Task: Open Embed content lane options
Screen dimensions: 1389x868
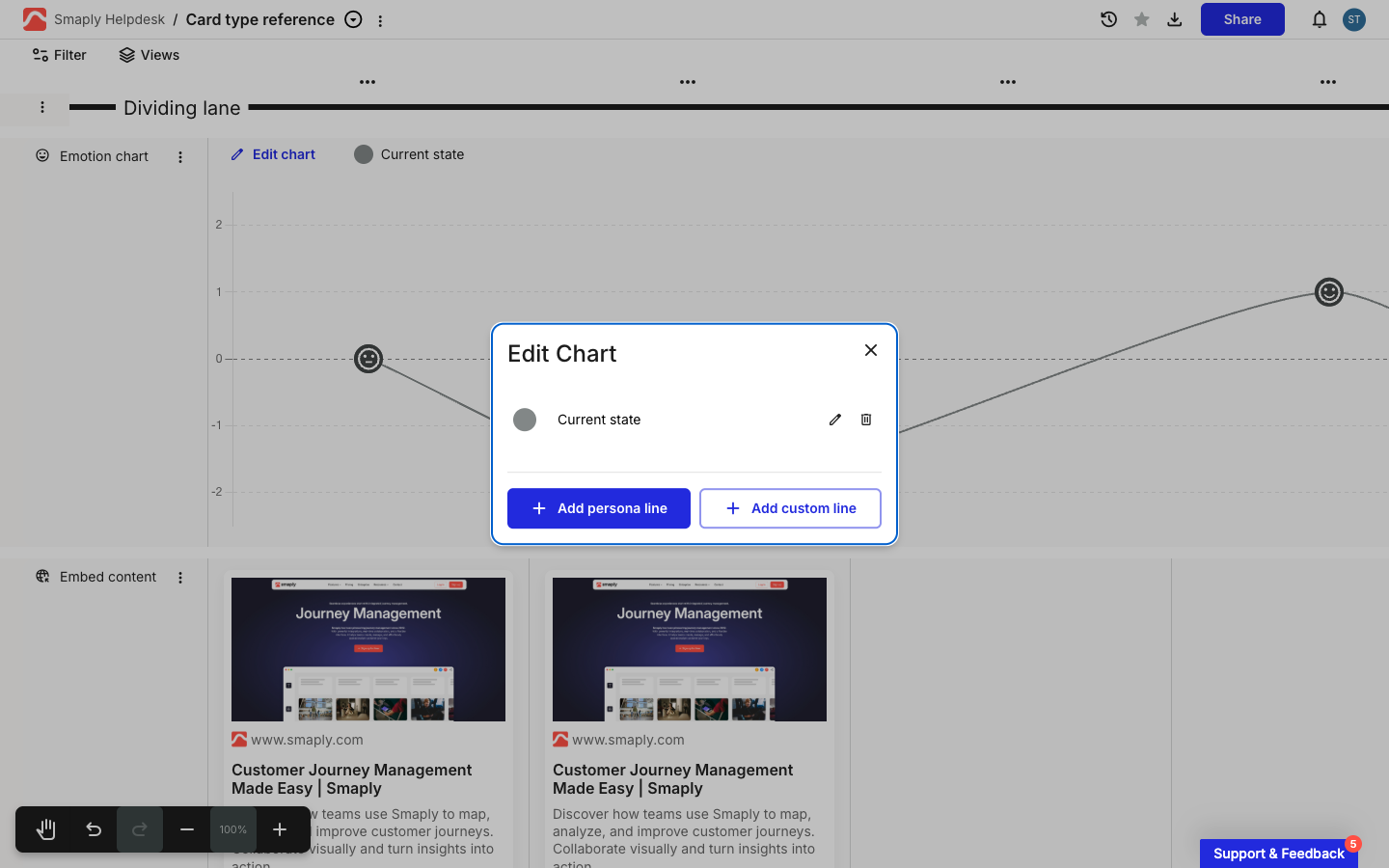Action: (x=180, y=578)
